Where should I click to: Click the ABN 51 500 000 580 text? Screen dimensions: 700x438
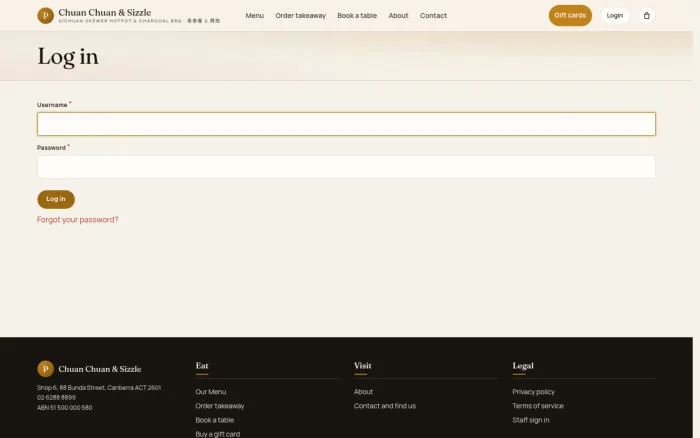pos(65,408)
